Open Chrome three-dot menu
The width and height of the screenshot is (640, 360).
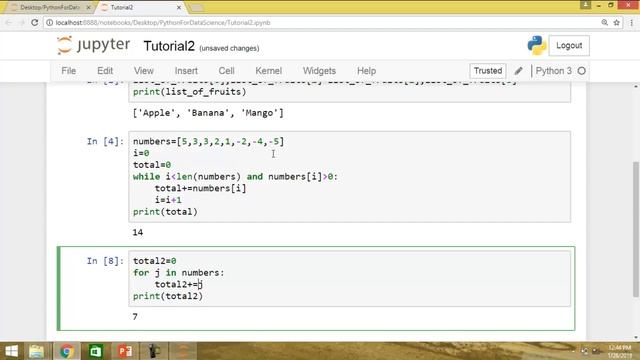tap(631, 23)
